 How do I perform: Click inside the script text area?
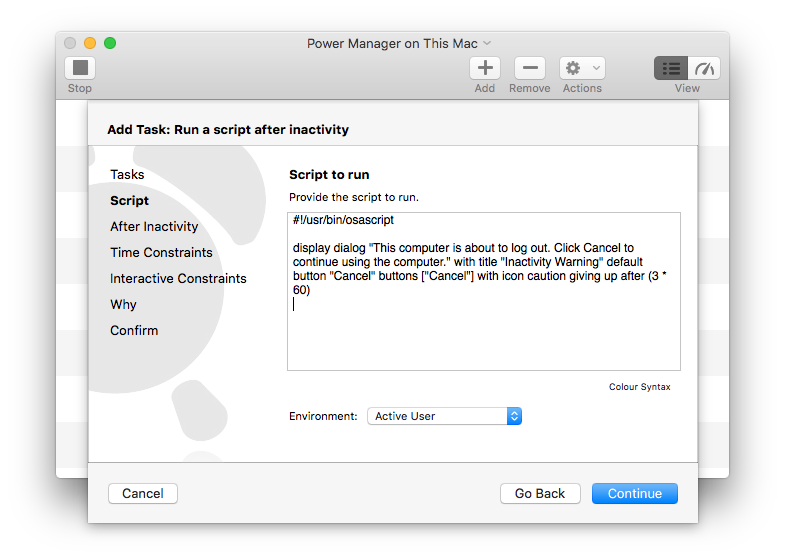coord(483,330)
